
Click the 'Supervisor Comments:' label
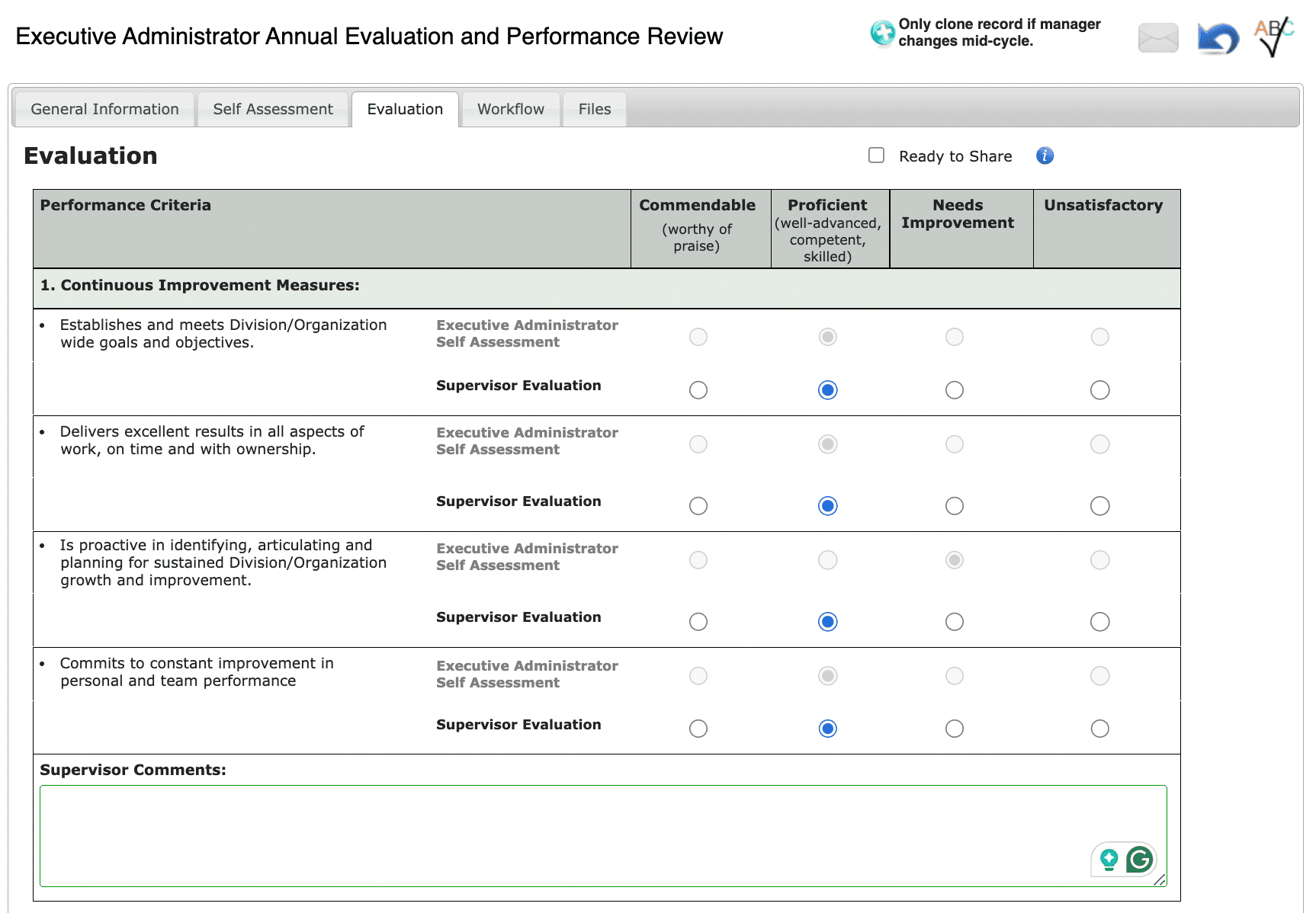[133, 770]
